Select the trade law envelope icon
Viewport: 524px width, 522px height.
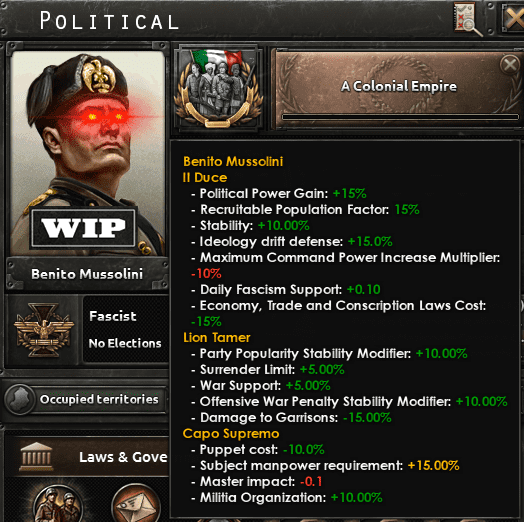click(x=136, y=504)
